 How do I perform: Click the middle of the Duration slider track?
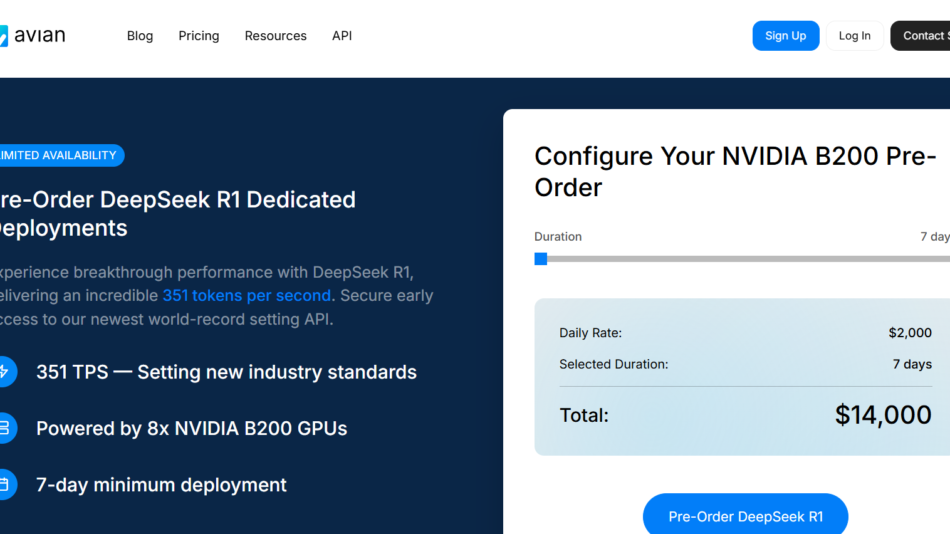(x=745, y=259)
